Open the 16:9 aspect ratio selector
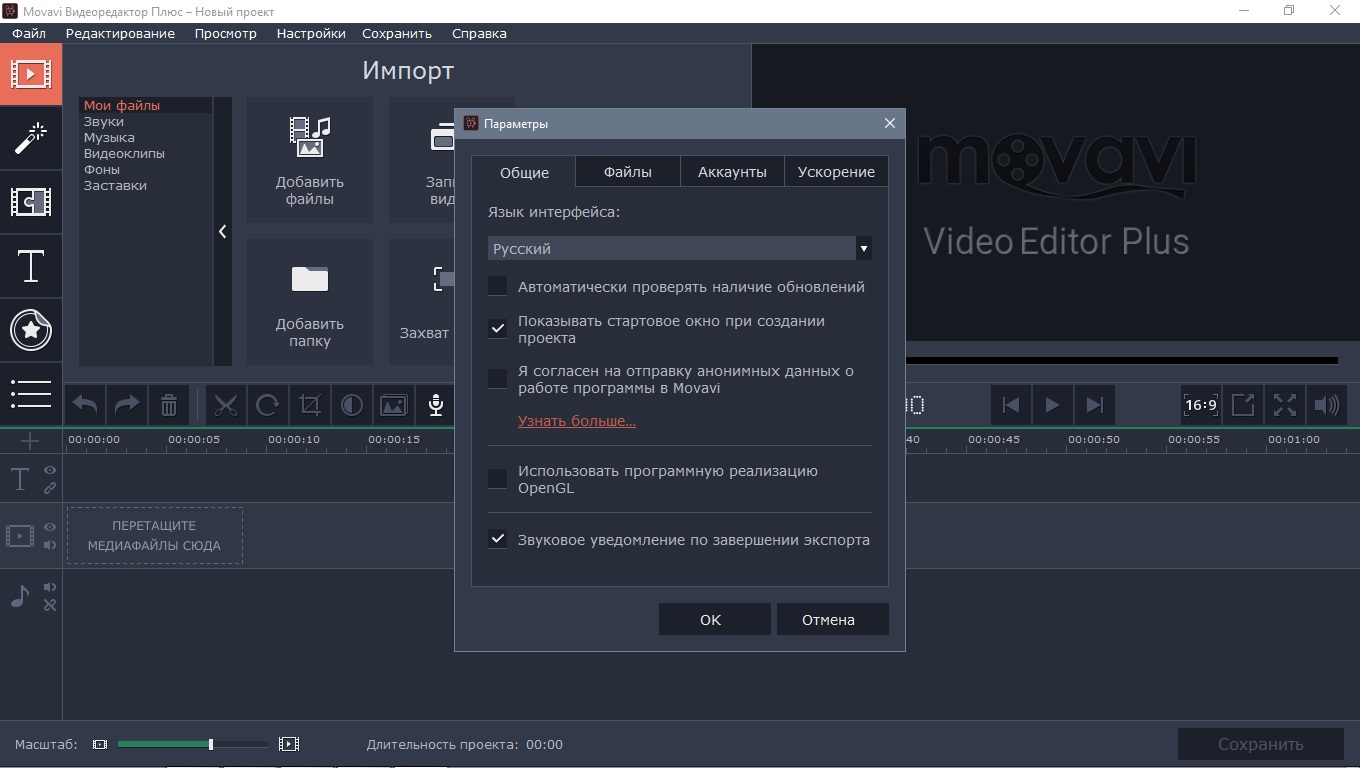This screenshot has width=1360, height=768. pos(1200,405)
